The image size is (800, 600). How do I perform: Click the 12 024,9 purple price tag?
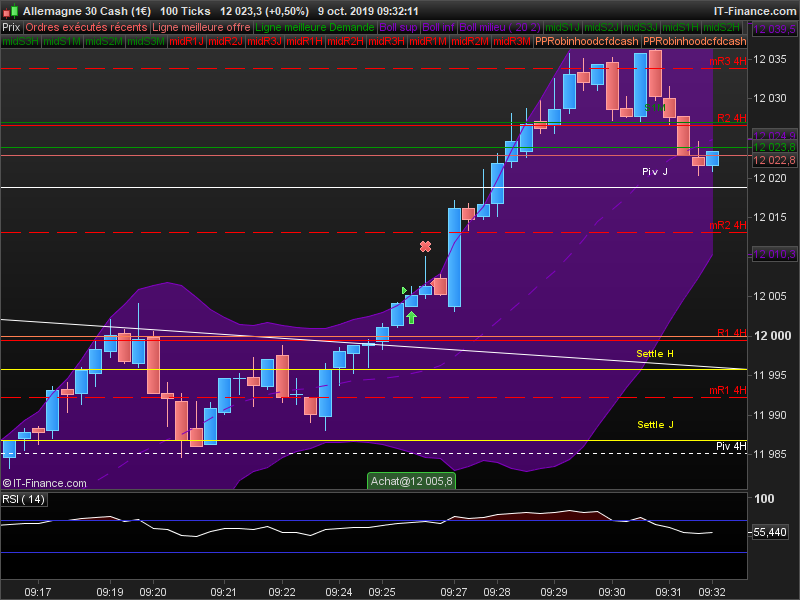pyautogui.click(x=774, y=136)
